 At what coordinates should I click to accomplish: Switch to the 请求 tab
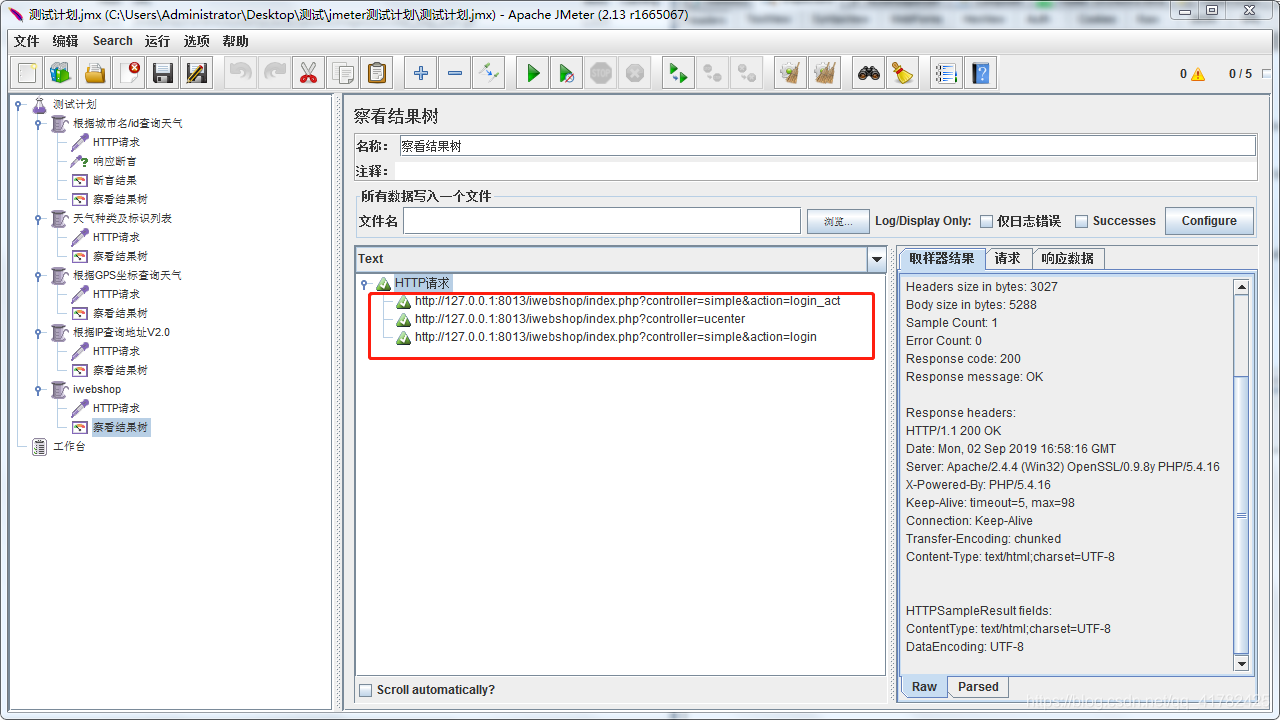click(x=1008, y=258)
